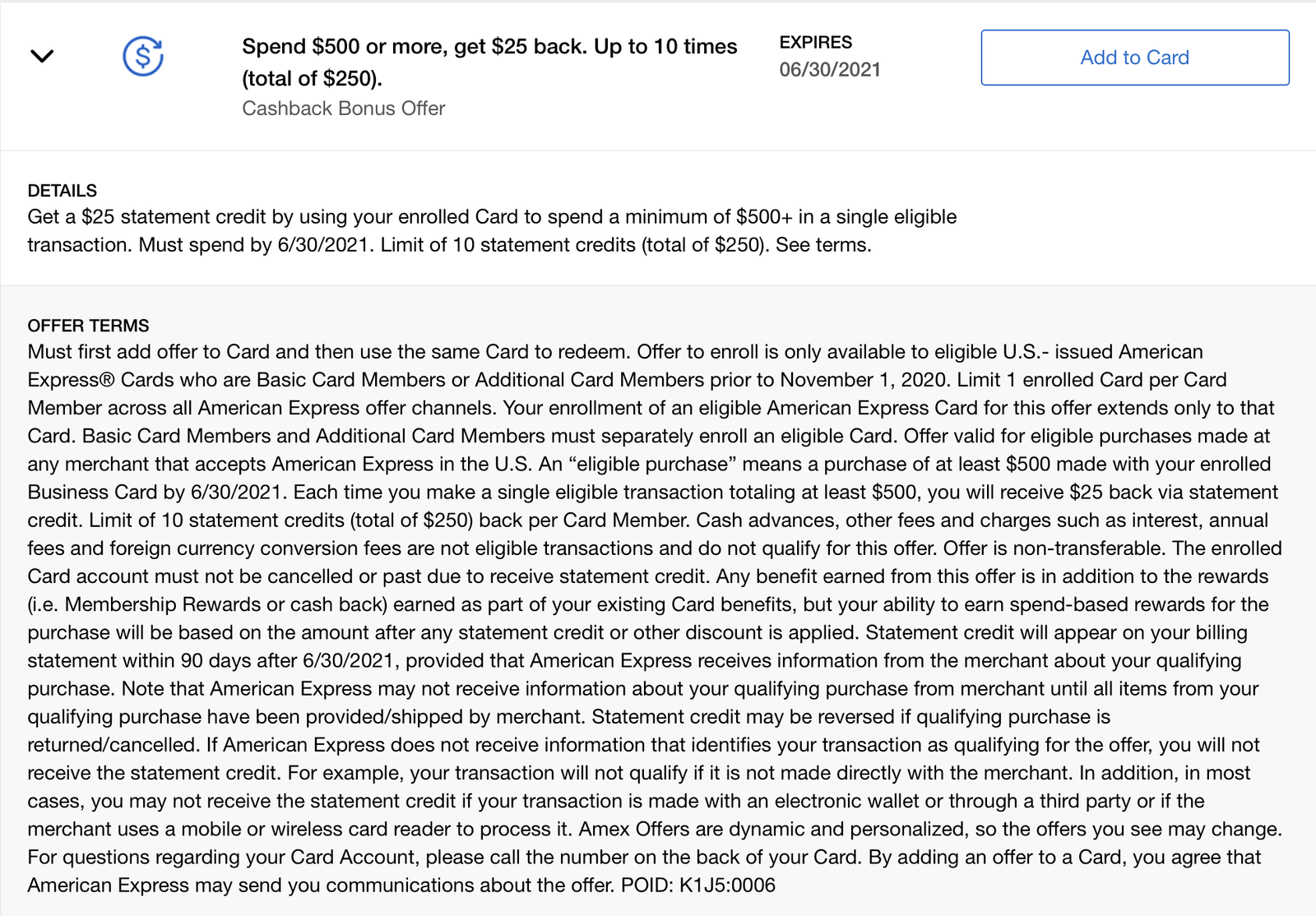Click the EXPIRES label

click(x=815, y=43)
